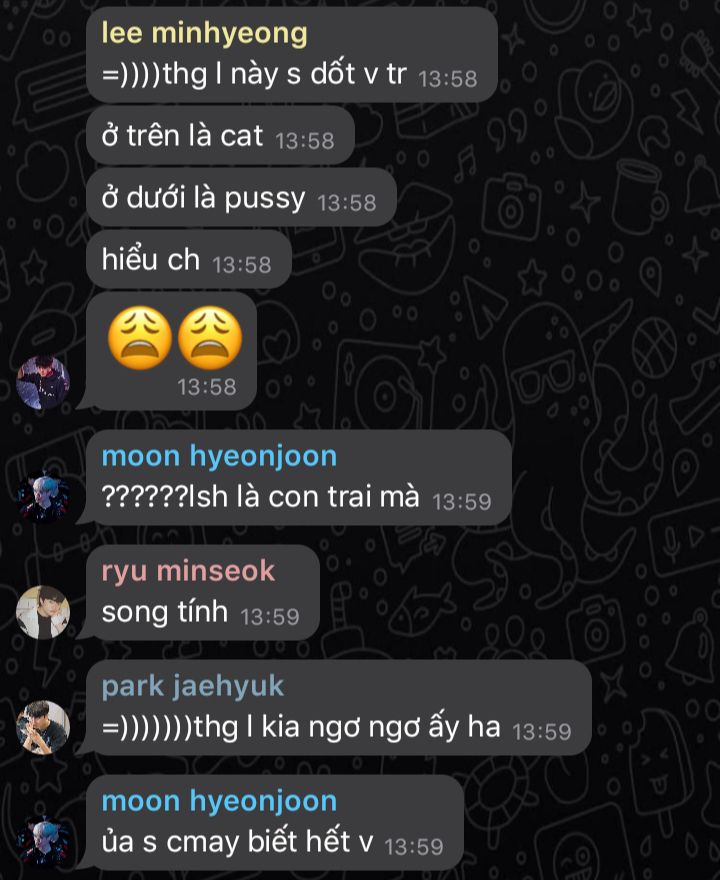This screenshot has height=880, width=720.
Task: Open lee minhyeong's profile avatar
Action: [x=43, y=382]
